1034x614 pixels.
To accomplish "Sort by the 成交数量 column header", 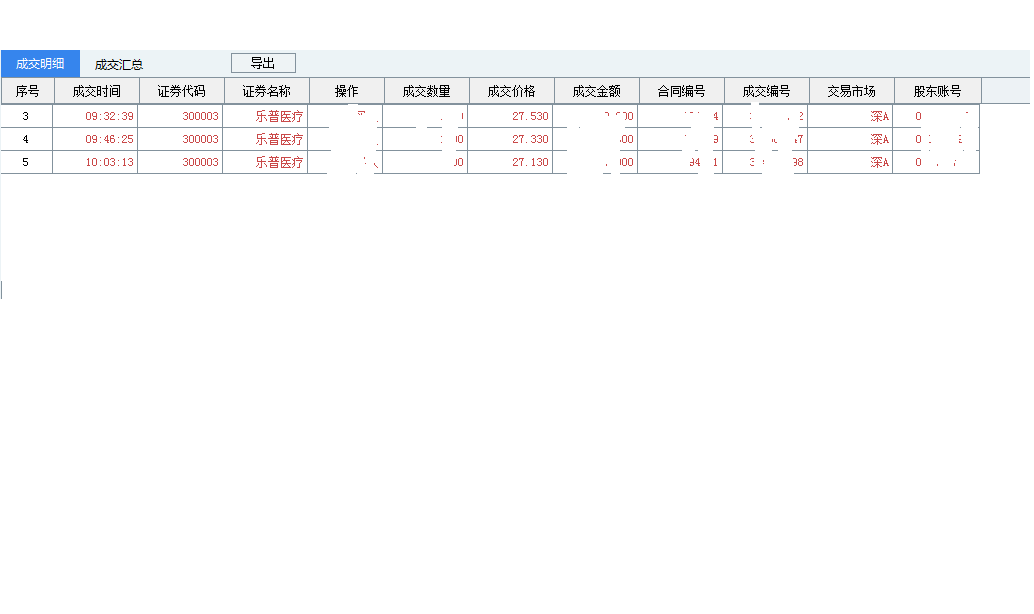I will tap(427, 91).
